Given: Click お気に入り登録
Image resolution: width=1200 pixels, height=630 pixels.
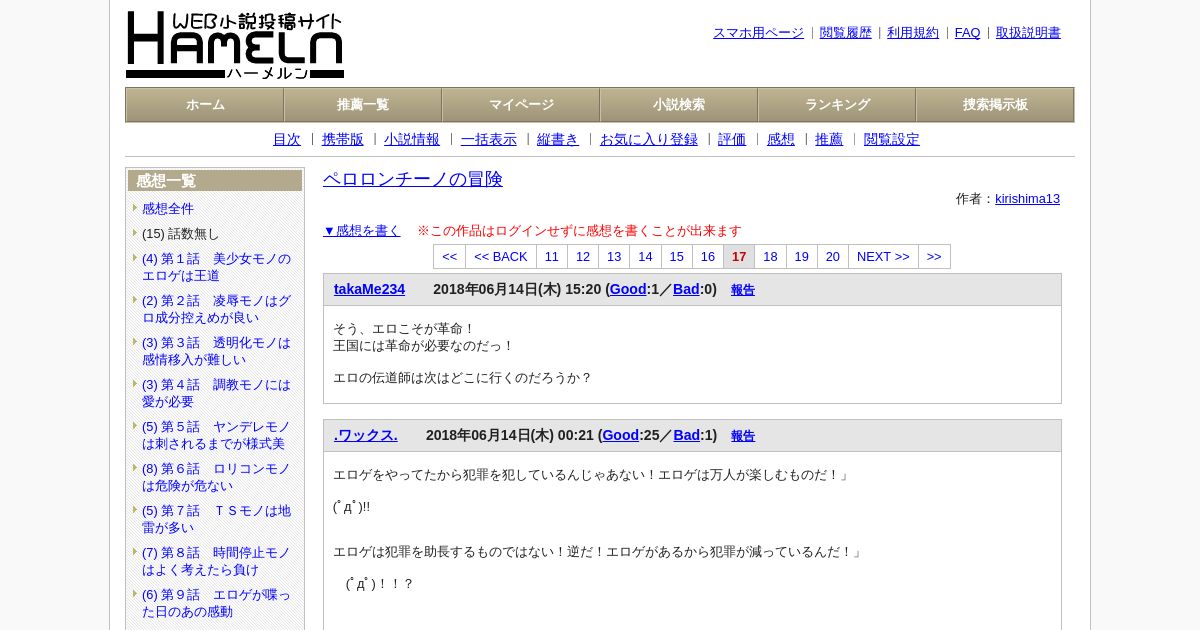Looking at the screenshot, I should coord(649,140).
